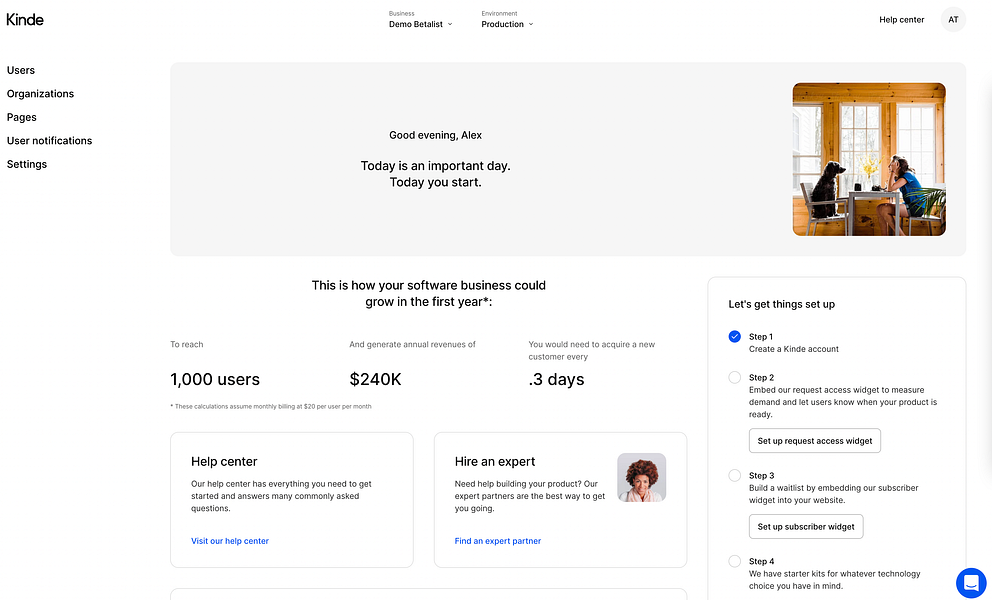Click the woman and dog welcome photo
Image resolution: width=992 pixels, height=600 pixels.
(x=869, y=159)
